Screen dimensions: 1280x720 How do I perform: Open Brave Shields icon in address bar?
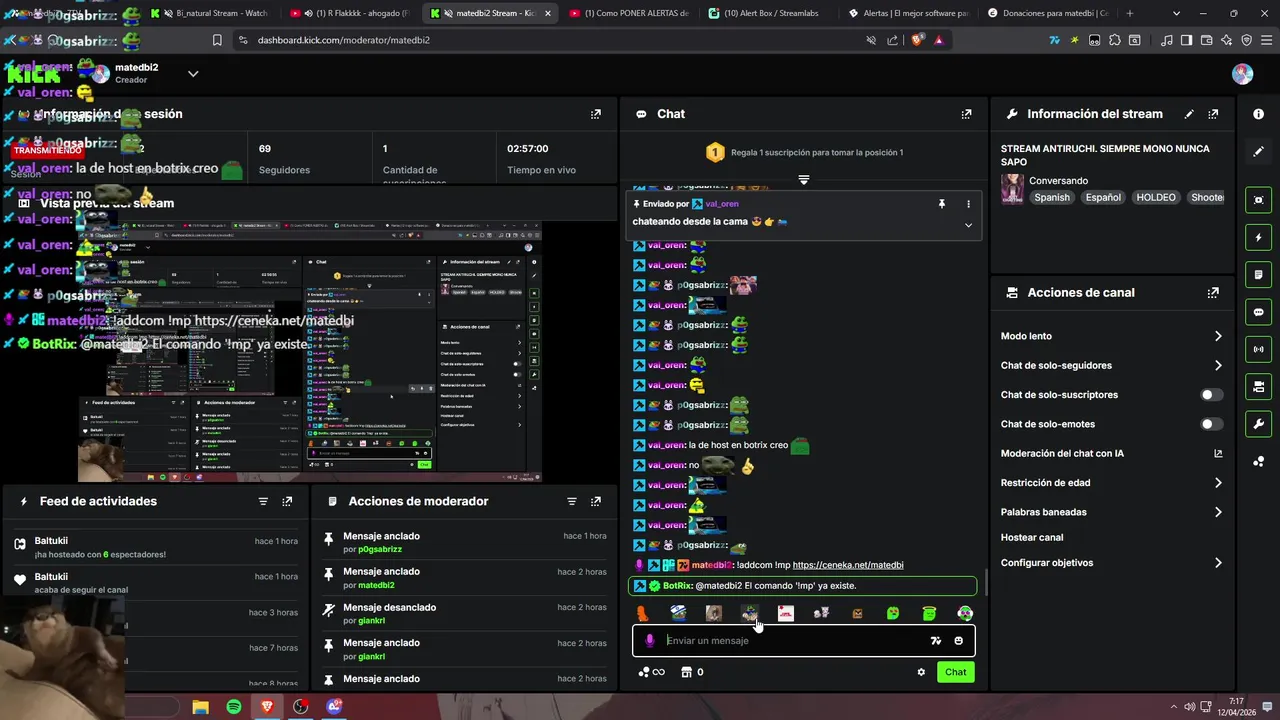tap(918, 40)
